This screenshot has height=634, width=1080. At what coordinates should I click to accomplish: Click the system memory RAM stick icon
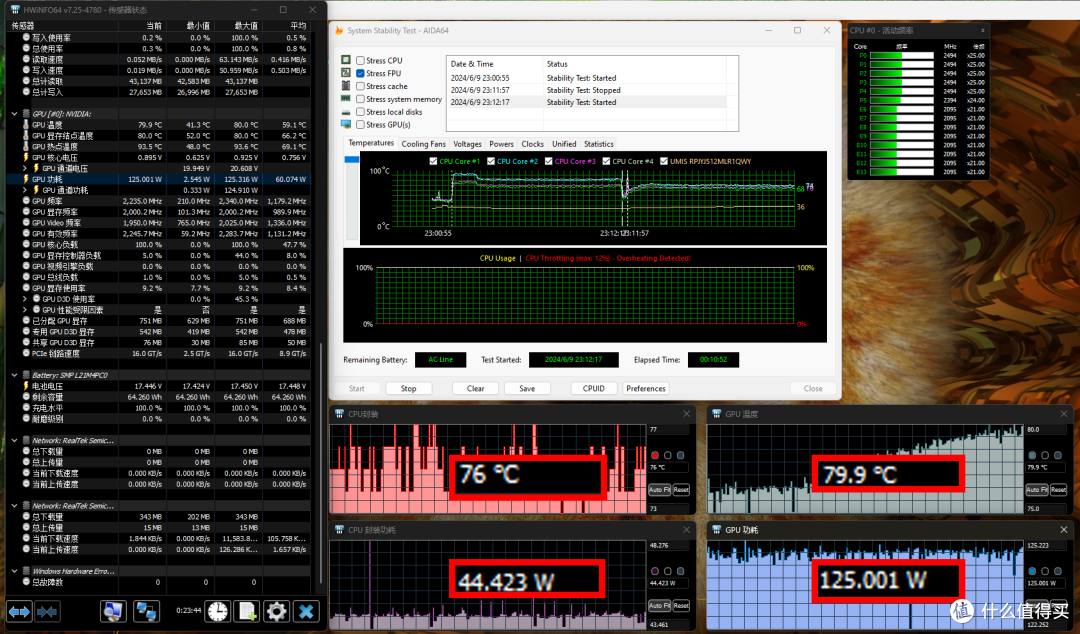point(346,99)
